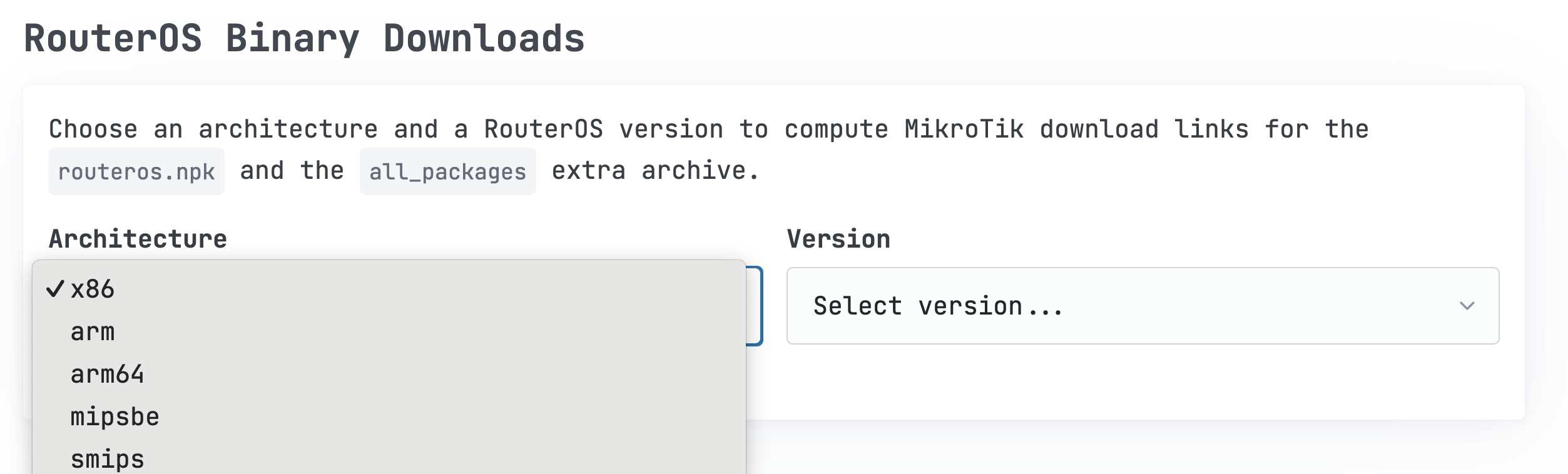Select x86 in the architecture list
Image resolution: width=1568 pixels, height=474 pixels.
point(93,290)
